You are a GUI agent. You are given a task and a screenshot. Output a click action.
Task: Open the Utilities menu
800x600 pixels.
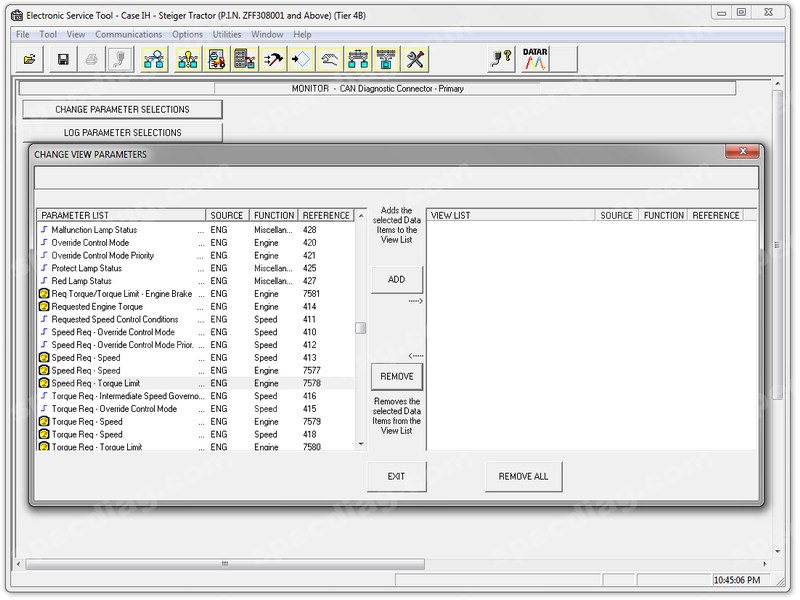(227, 35)
